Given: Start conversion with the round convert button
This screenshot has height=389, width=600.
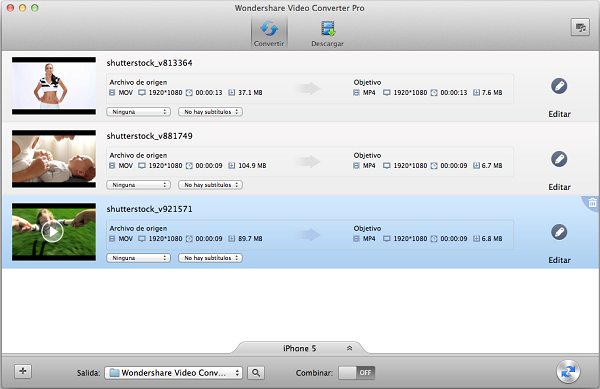Looking at the screenshot, I should (568, 371).
